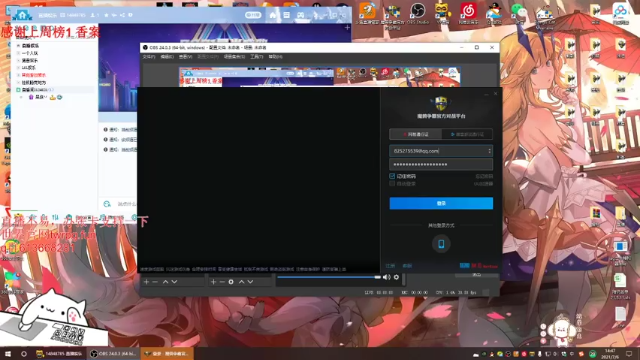Click the password input field
The image size is (640, 360).
[441, 164]
